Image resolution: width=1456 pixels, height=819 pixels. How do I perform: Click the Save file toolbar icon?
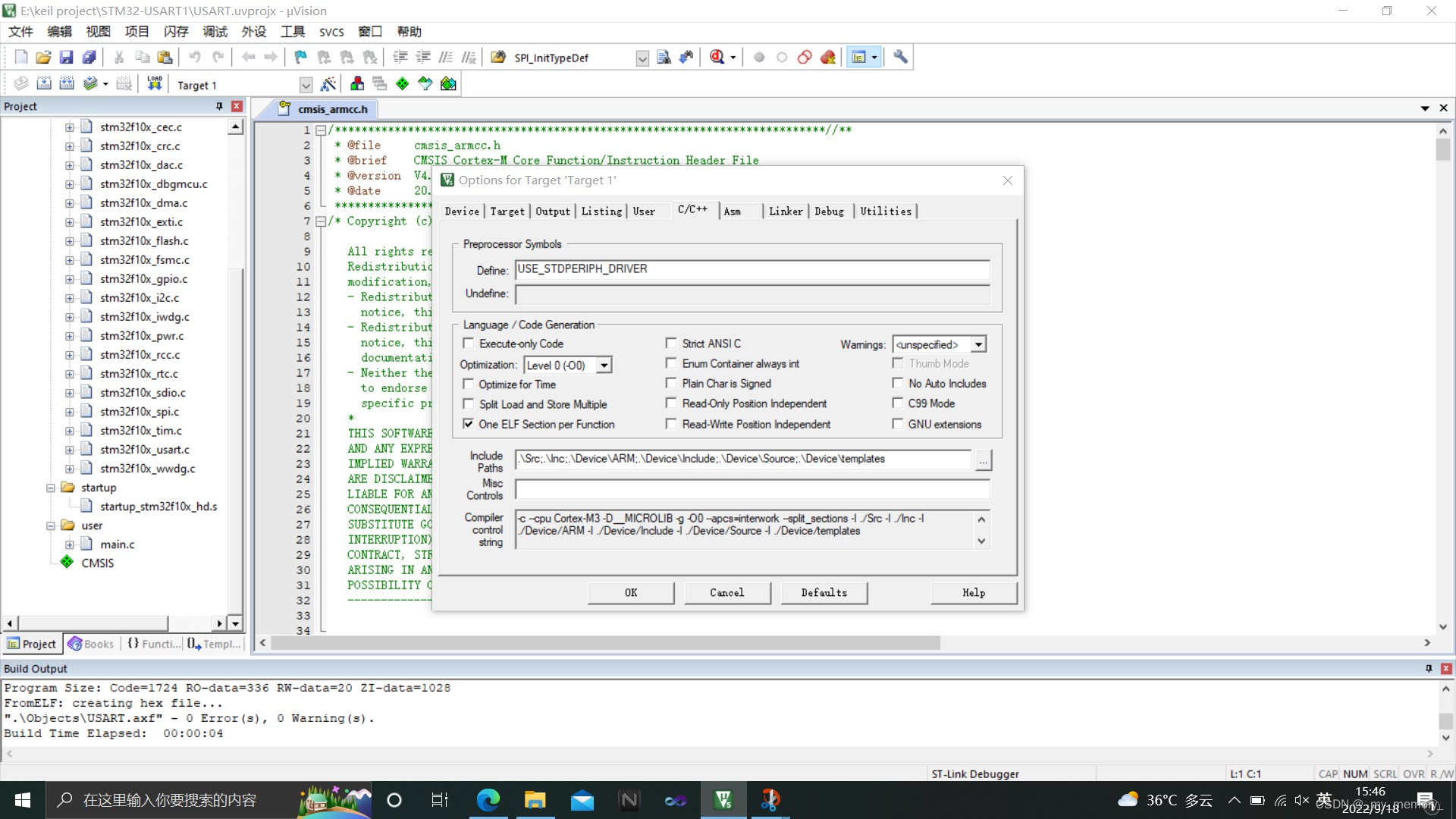pos(66,58)
